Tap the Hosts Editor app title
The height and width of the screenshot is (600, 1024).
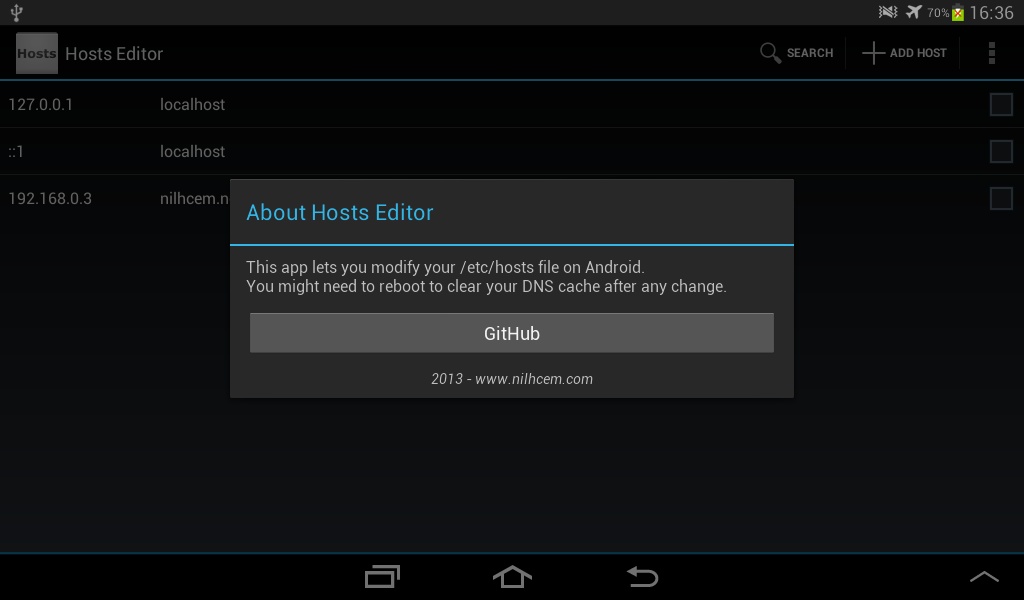(x=114, y=54)
